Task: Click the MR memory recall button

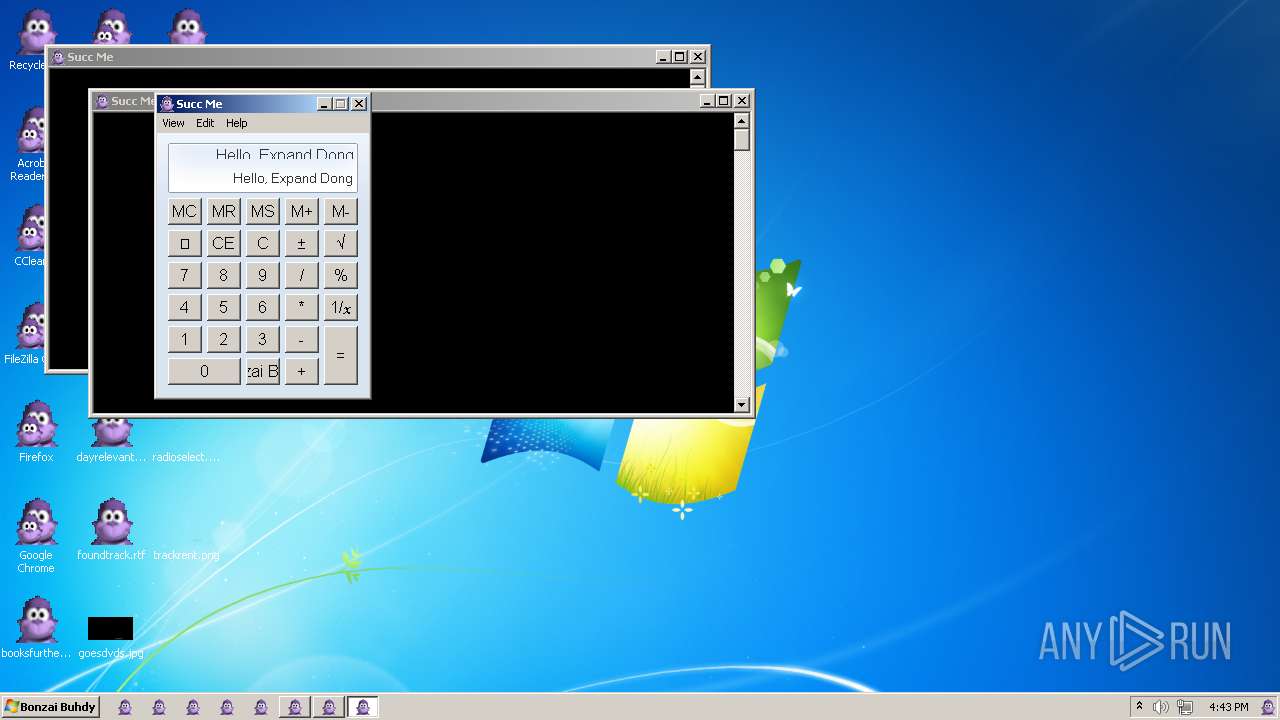Action: [x=223, y=211]
